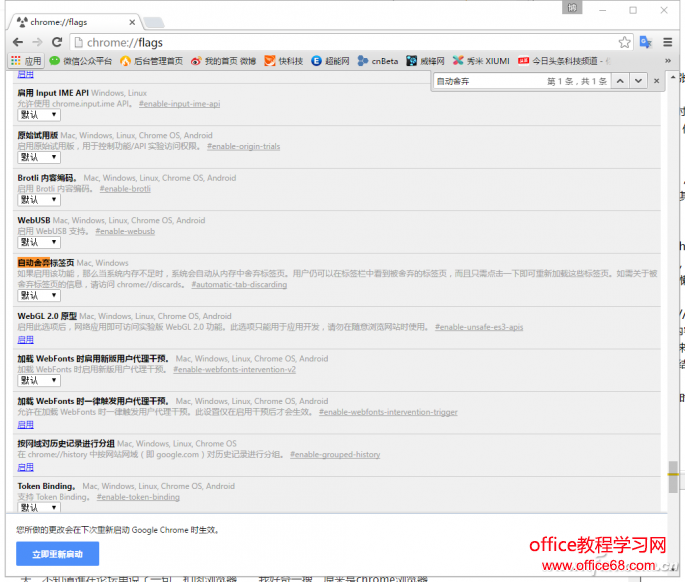Open the Google Translate extension icon
Image resolution: width=685 pixels, height=582 pixels.
645,42
